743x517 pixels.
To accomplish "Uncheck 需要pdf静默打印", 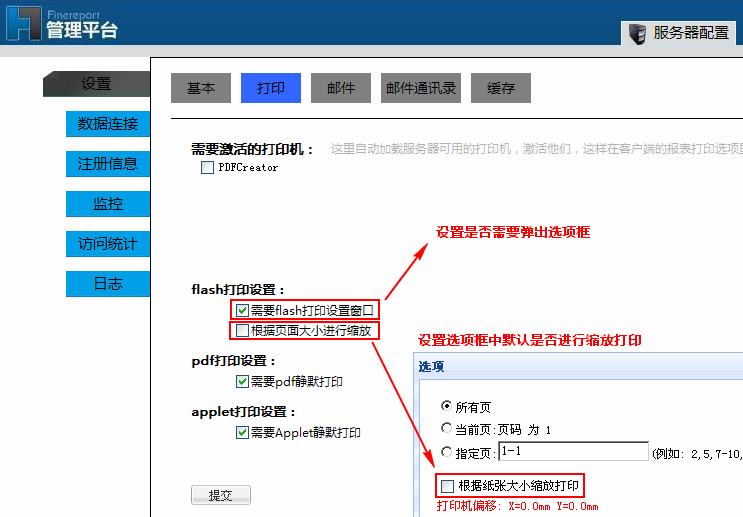I will pos(242,381).
